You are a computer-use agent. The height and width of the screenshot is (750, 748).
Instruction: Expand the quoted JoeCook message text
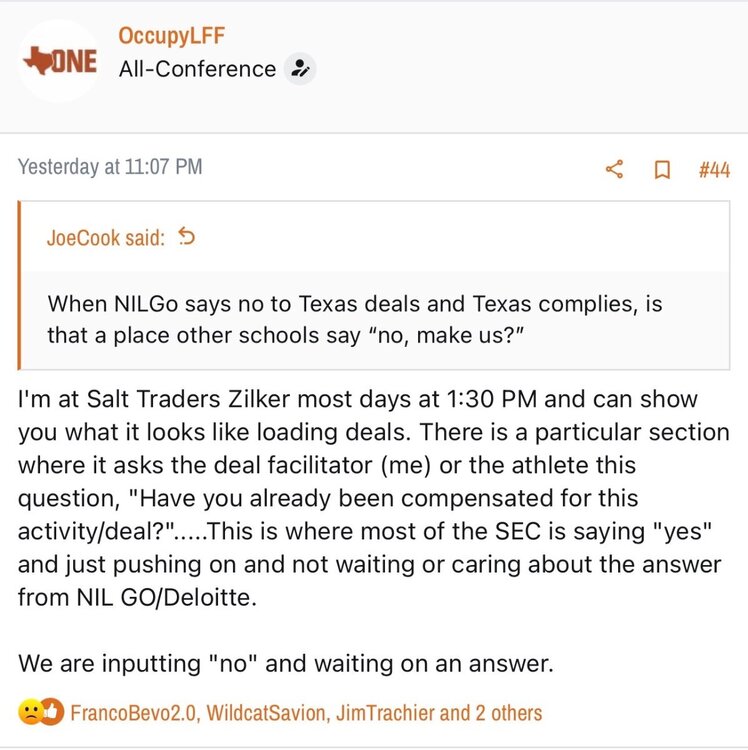click(x=355, y=316)
